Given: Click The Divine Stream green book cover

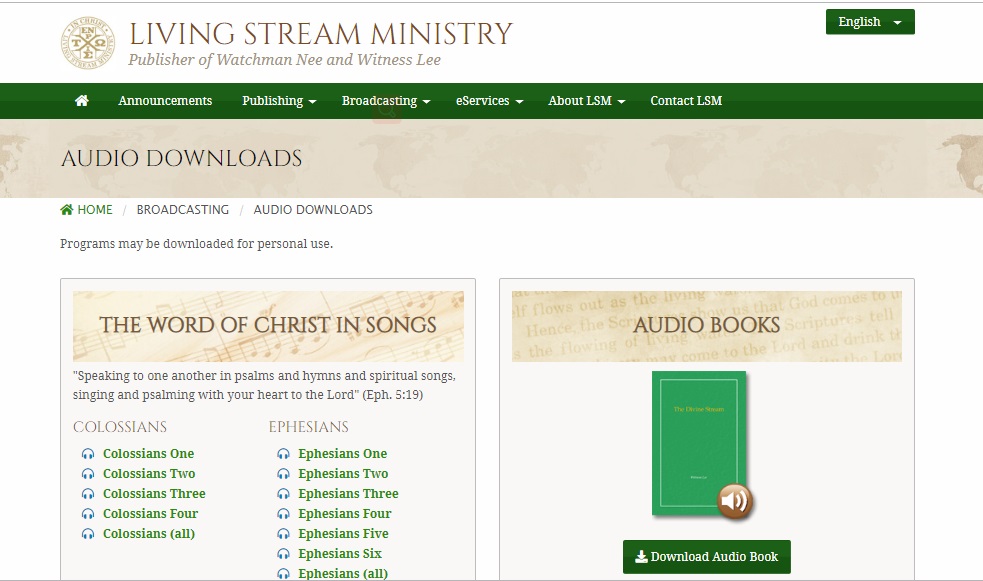Looking at the screenshot, I should pyautogui.click(x=698, y=443).
